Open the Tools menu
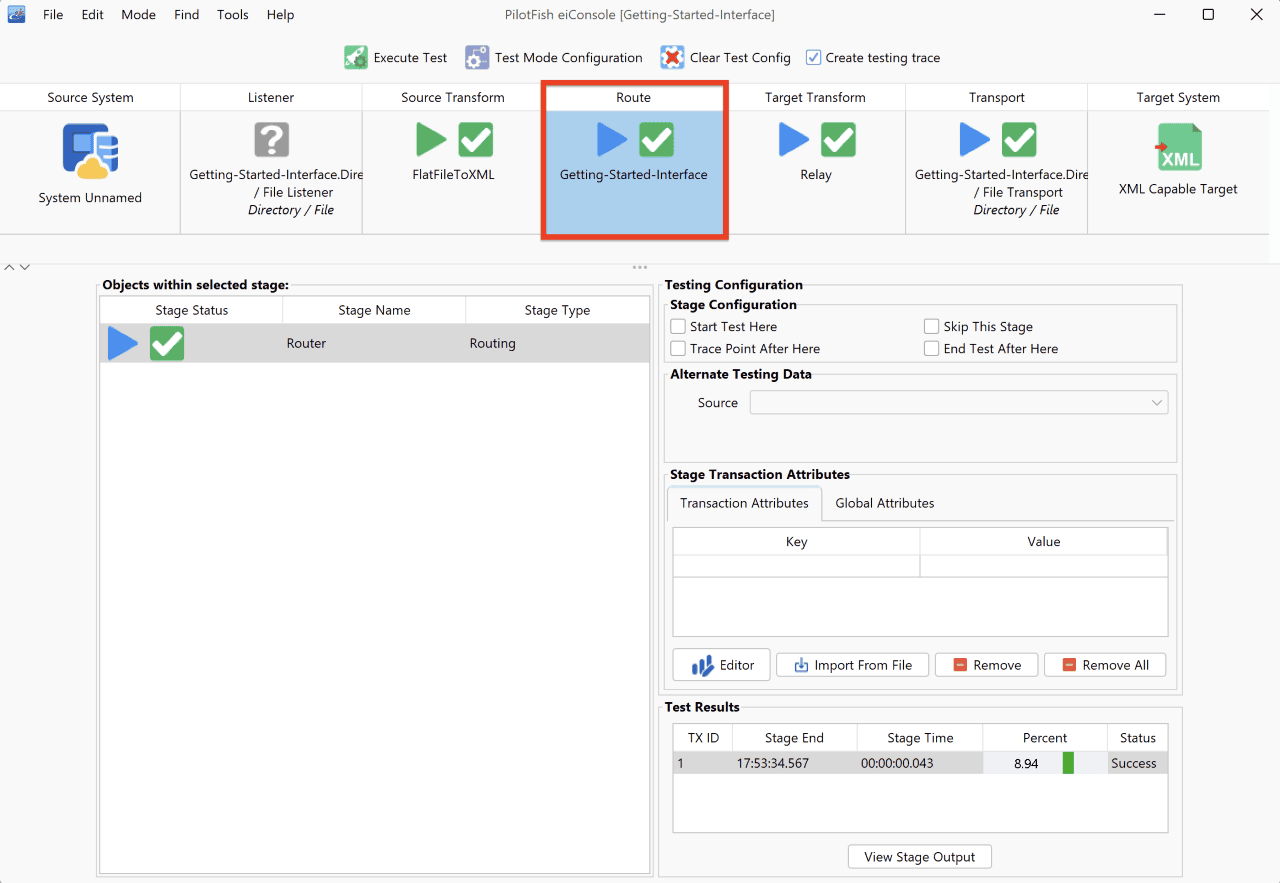 (233, 15)
